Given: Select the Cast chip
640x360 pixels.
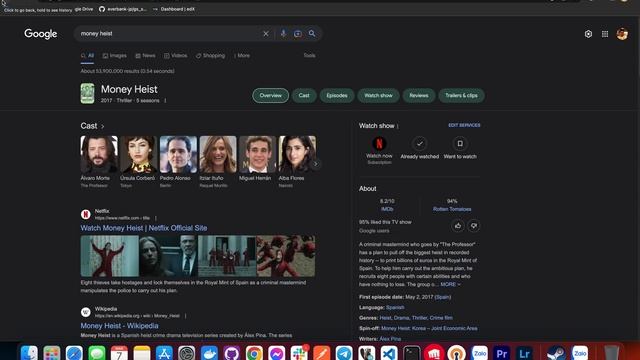Looking at the screenshot, I should (x=304, y=96).
